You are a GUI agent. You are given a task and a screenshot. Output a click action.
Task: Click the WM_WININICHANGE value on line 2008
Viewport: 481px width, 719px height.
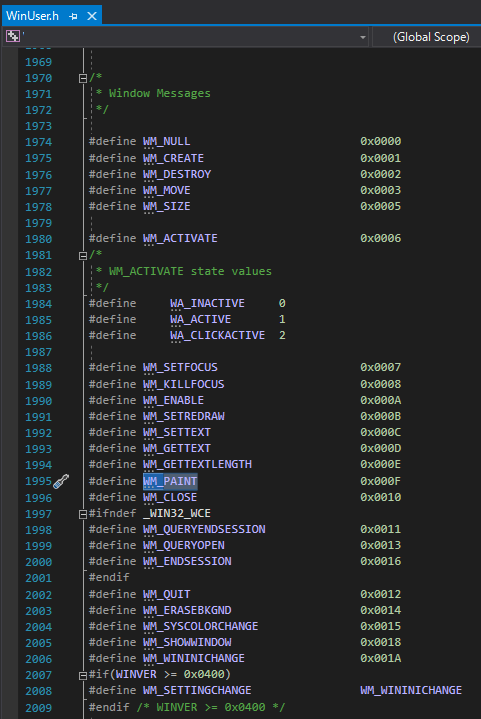(x=411, y=690)
